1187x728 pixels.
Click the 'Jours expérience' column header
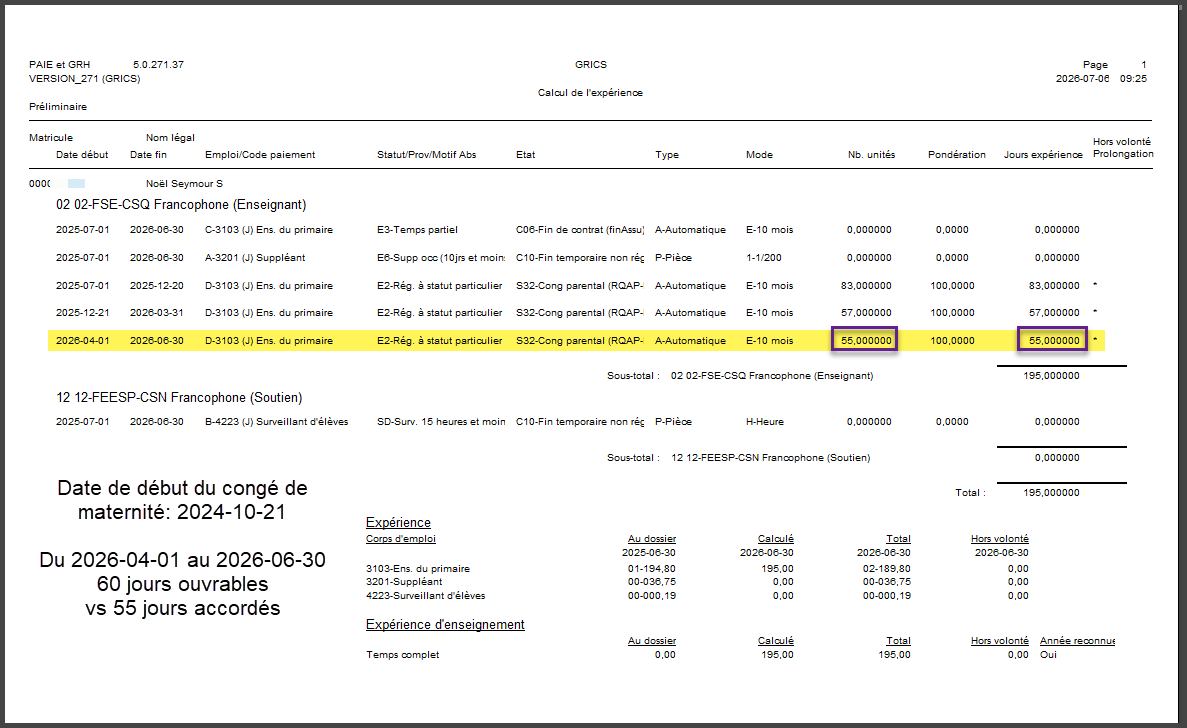pyautogui.click(x=1043, y=154)
